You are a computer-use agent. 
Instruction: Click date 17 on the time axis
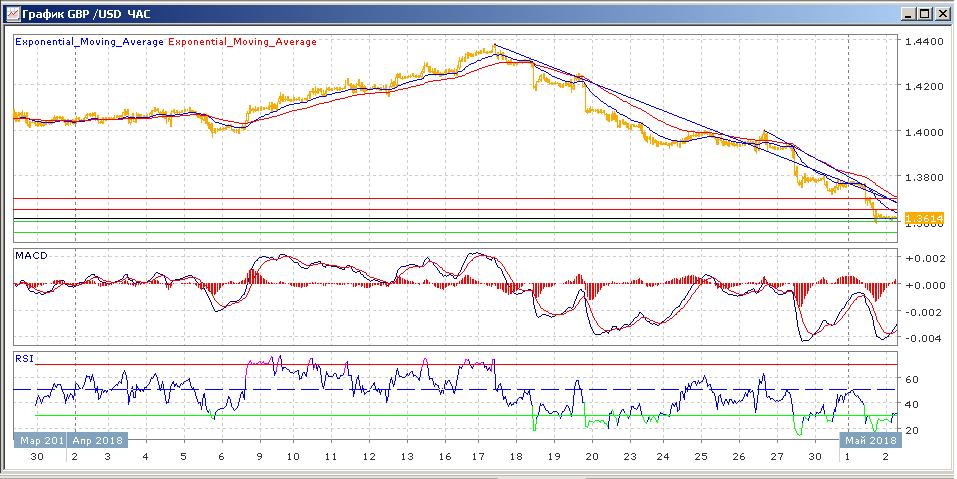pos(478,456)
